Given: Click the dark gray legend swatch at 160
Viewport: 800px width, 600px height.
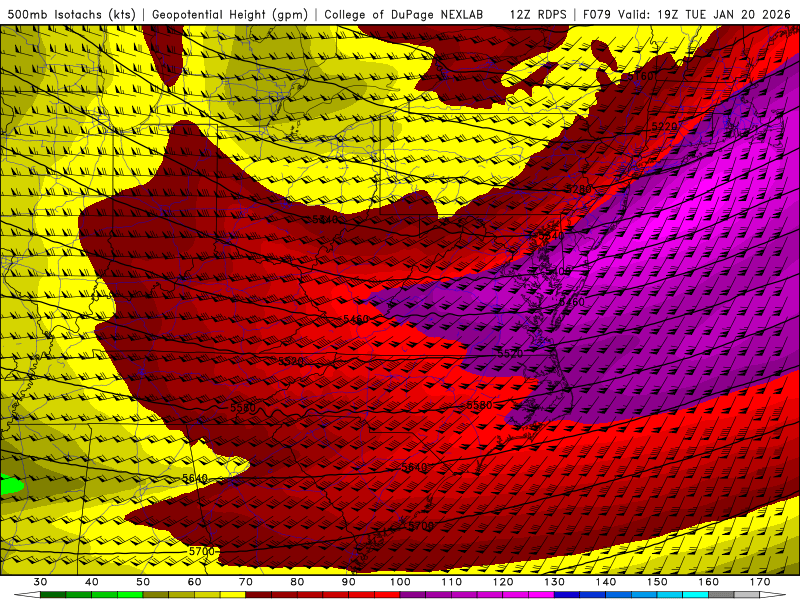Looking at the screenshot, I should coord(721,596).
